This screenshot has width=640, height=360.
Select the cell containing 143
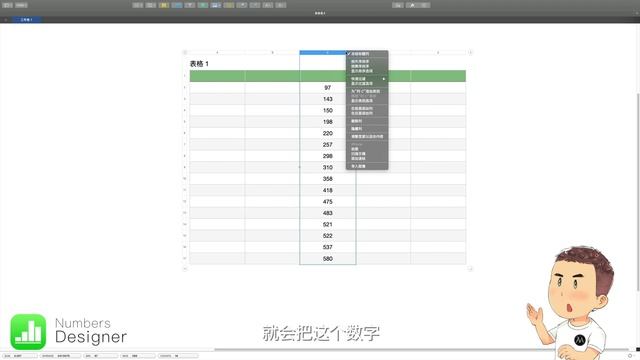point(328,99)
